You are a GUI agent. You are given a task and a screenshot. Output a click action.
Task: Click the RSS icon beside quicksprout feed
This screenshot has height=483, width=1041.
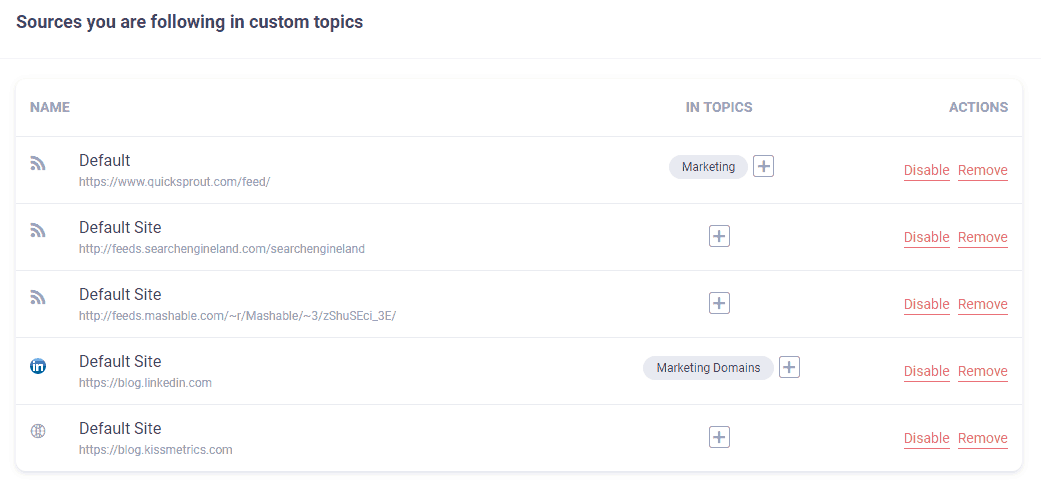[38, 164]
